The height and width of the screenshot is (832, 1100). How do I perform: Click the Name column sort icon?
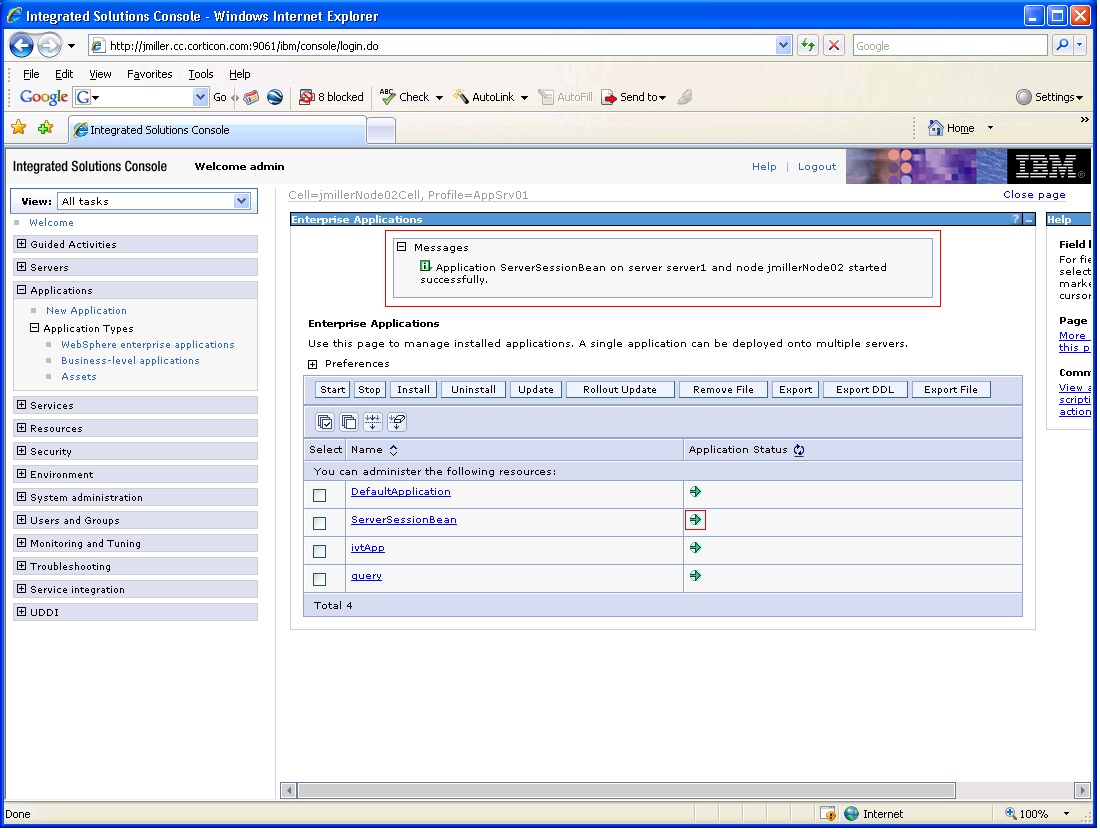(x=394, y=450)
